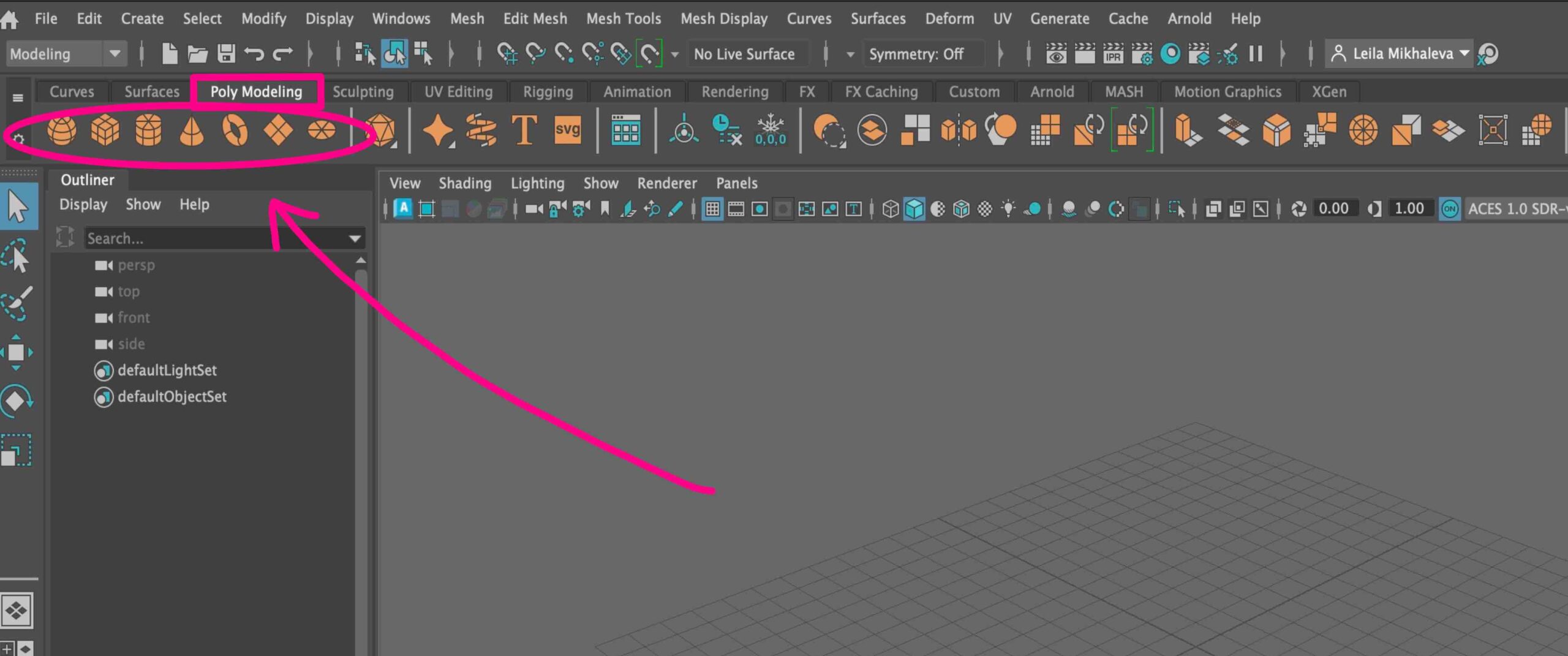The height and width of the screenshot is (656, 1568).
Task: Expand the Outliner search filter dropdown
Action: coord(355,238)
